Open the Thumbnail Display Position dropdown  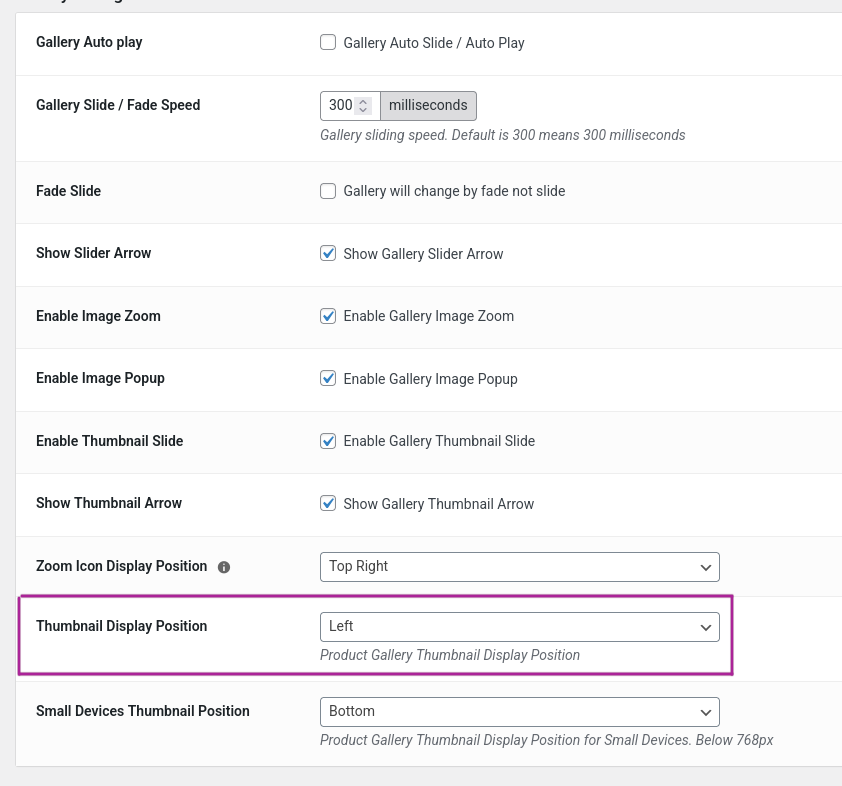(x=520, y=627)
